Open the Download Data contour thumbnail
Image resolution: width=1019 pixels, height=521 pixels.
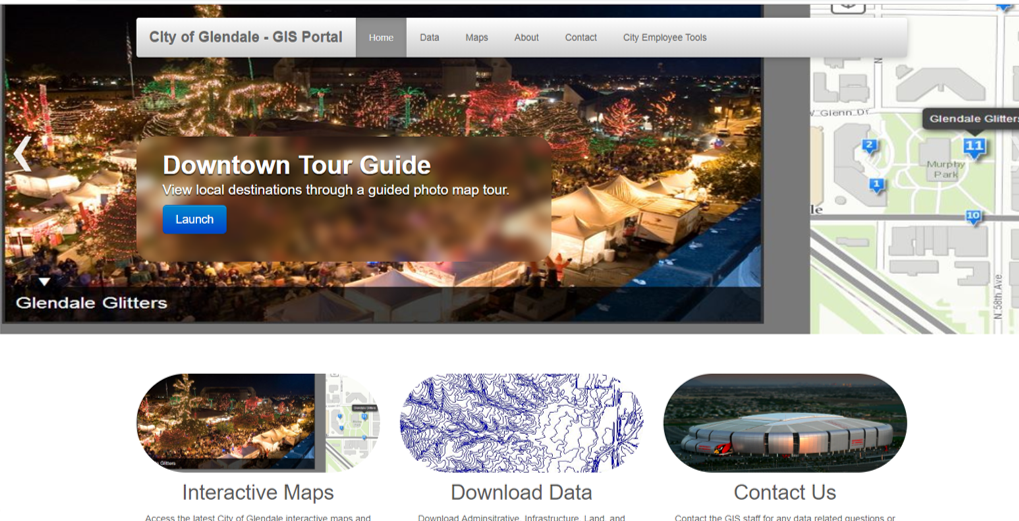[x=521, y=422]
